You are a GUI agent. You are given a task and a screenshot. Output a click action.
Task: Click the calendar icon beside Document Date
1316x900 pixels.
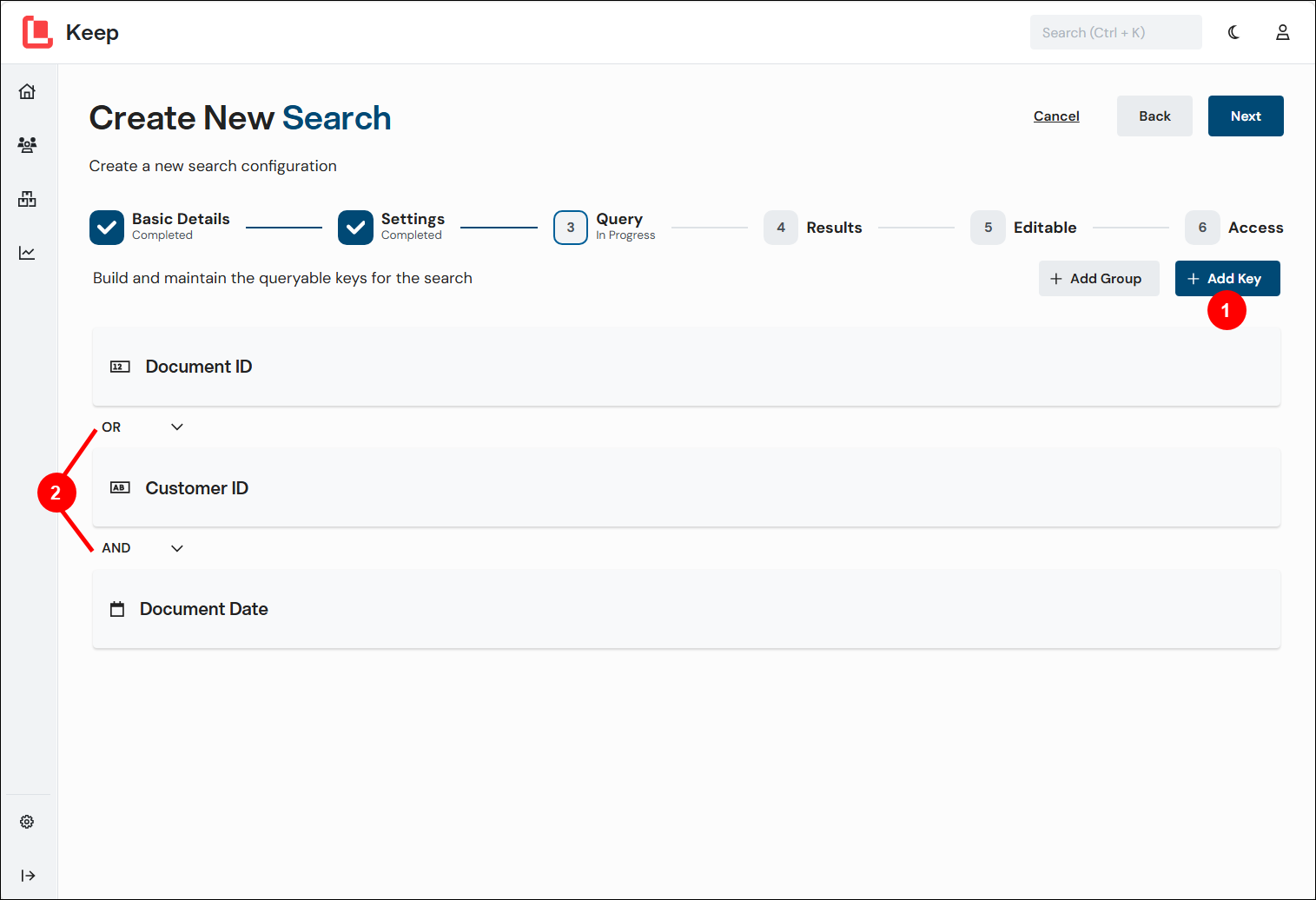coord(117,609)
